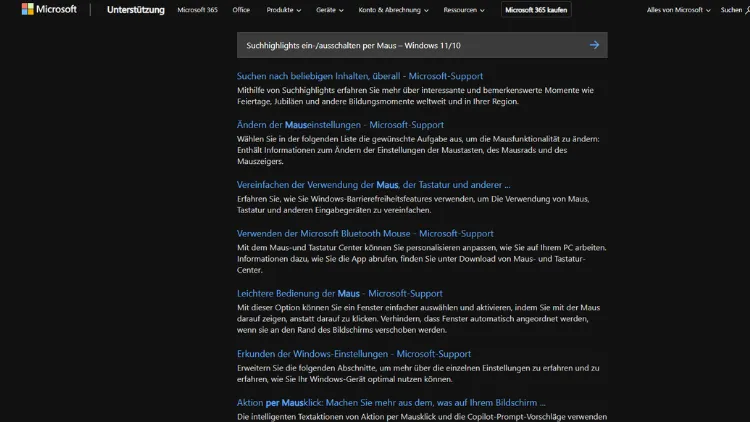Image resolution: width=750 pixels, height=422 pixels.
Task: Open the Unterstützung home link
Action: 135,10
